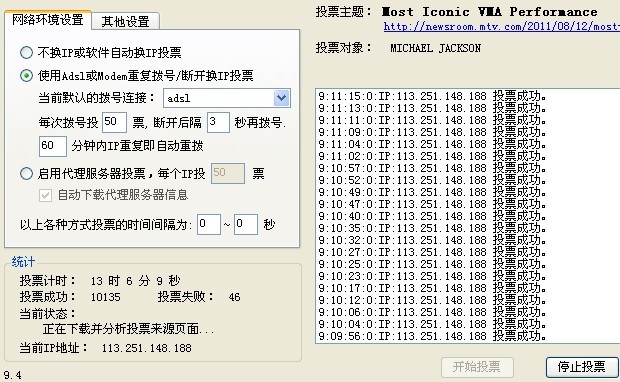Select log entry at 9:11:02

point(432,156)
